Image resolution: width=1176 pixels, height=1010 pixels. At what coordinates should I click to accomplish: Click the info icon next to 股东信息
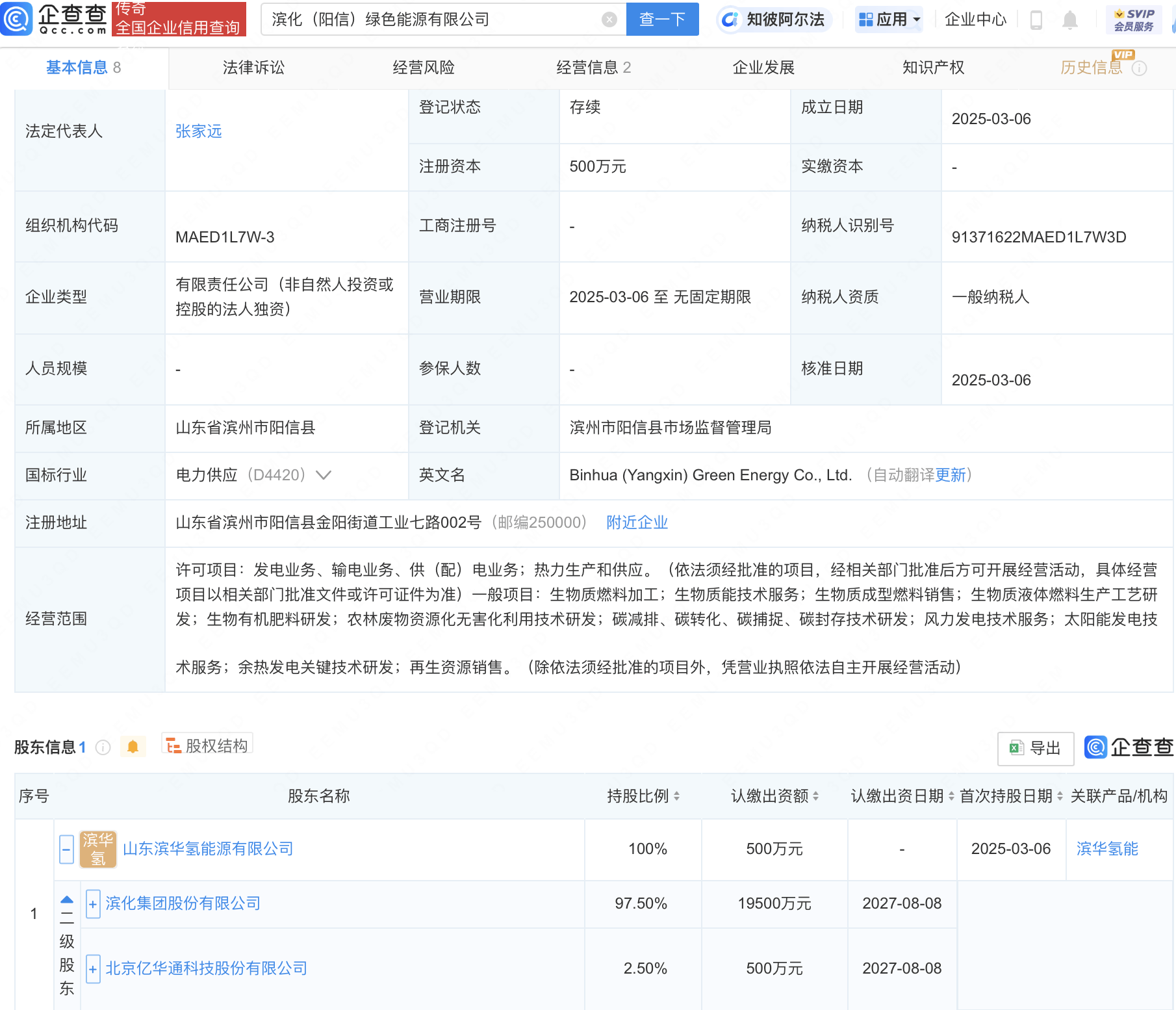pyautogui.click(x=103, y=747)
